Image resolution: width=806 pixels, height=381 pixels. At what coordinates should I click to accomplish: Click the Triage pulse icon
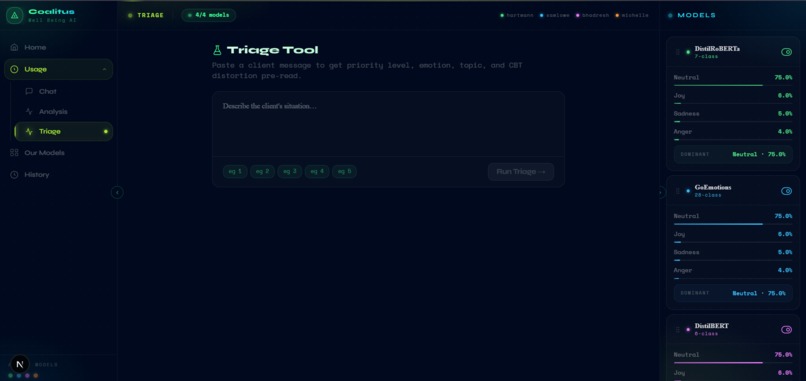(29, 132)
